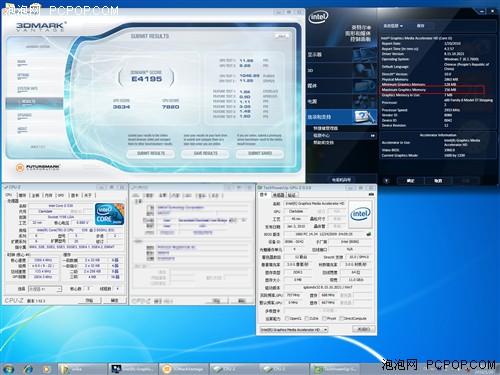The image size is (500, 375).
Task: Click the SUBMIT RESULTS button in 3DMark
Action: click(151, 153)
